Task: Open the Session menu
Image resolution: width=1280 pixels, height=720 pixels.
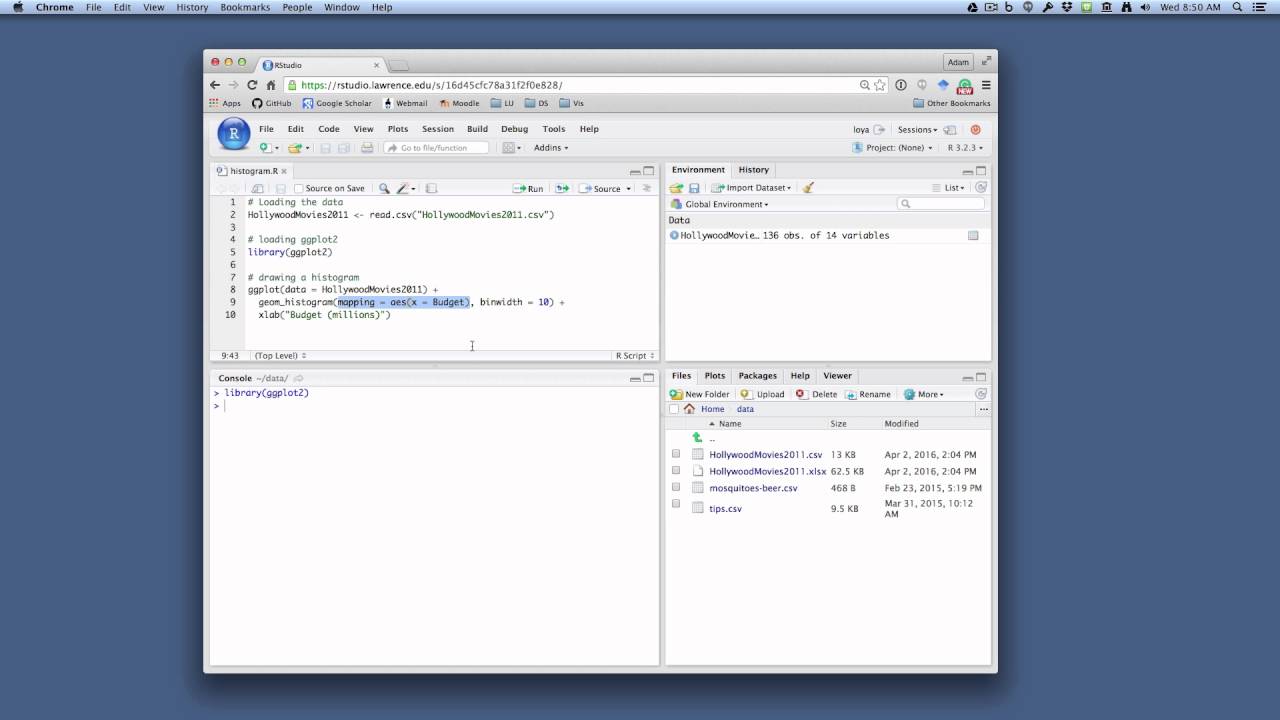Action: pyautogui.click(x=438, y=129)
